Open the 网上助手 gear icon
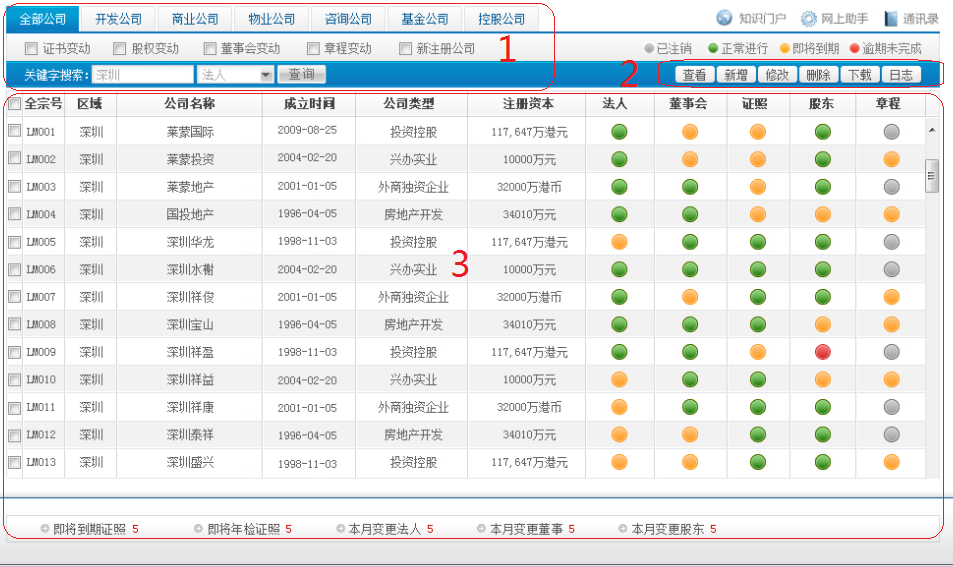953x567 pixels. (809, 18)
